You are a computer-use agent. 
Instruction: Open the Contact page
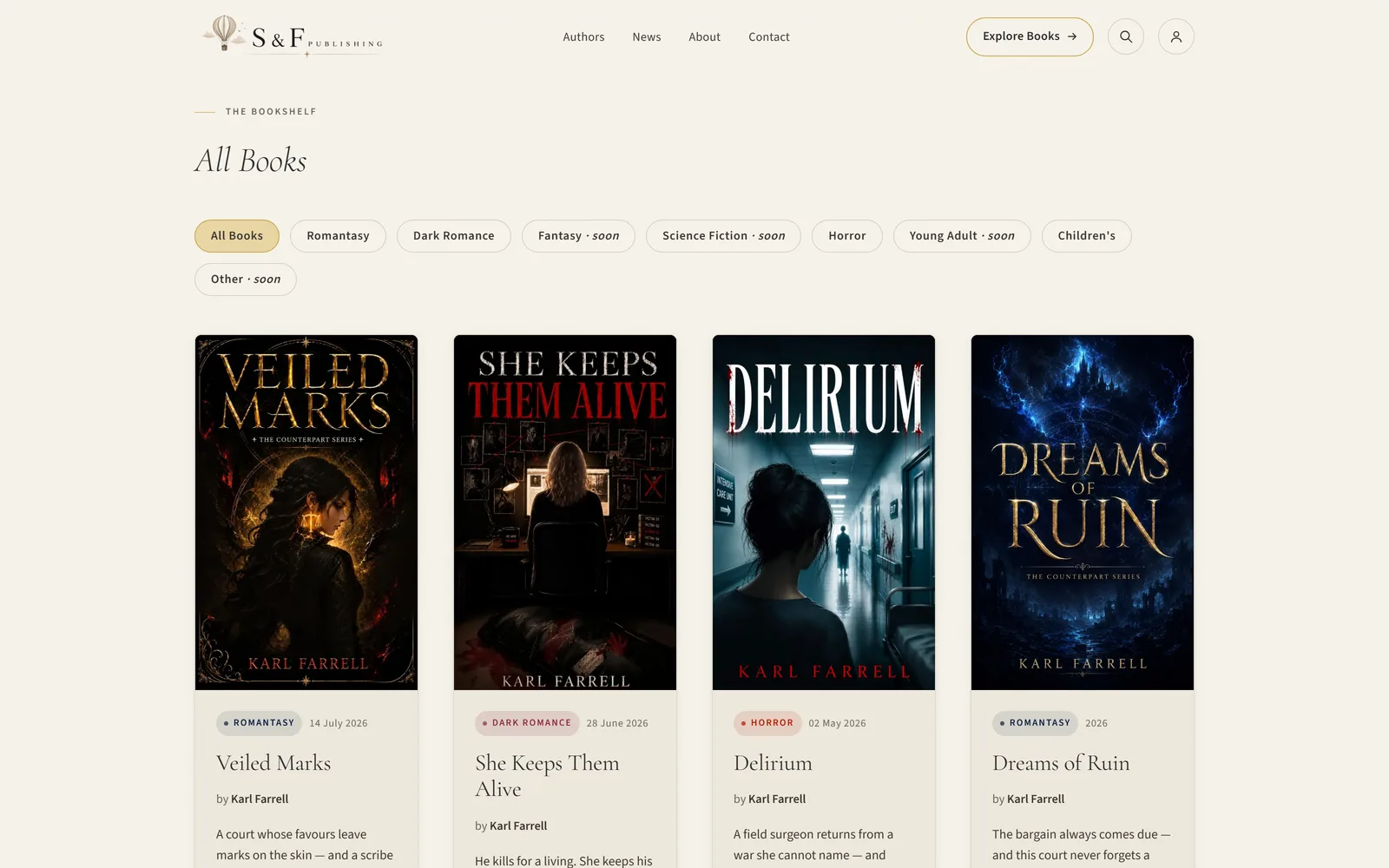tap(769, 36)
